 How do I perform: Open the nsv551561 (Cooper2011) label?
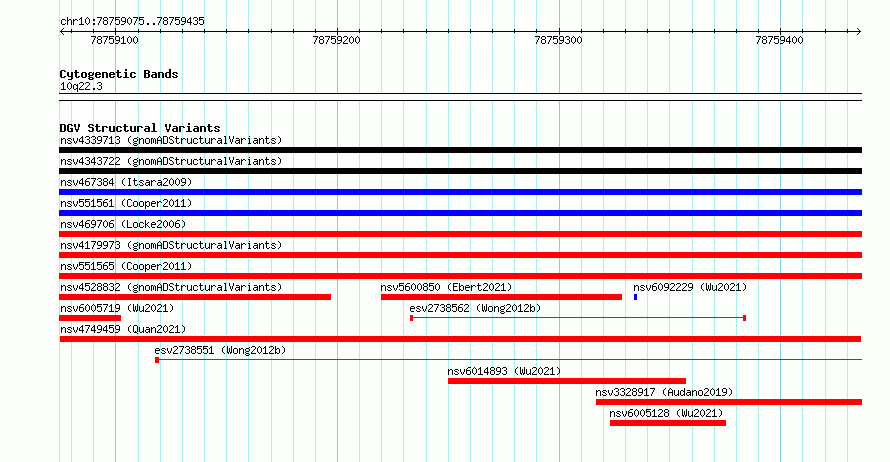coord(126,203)
